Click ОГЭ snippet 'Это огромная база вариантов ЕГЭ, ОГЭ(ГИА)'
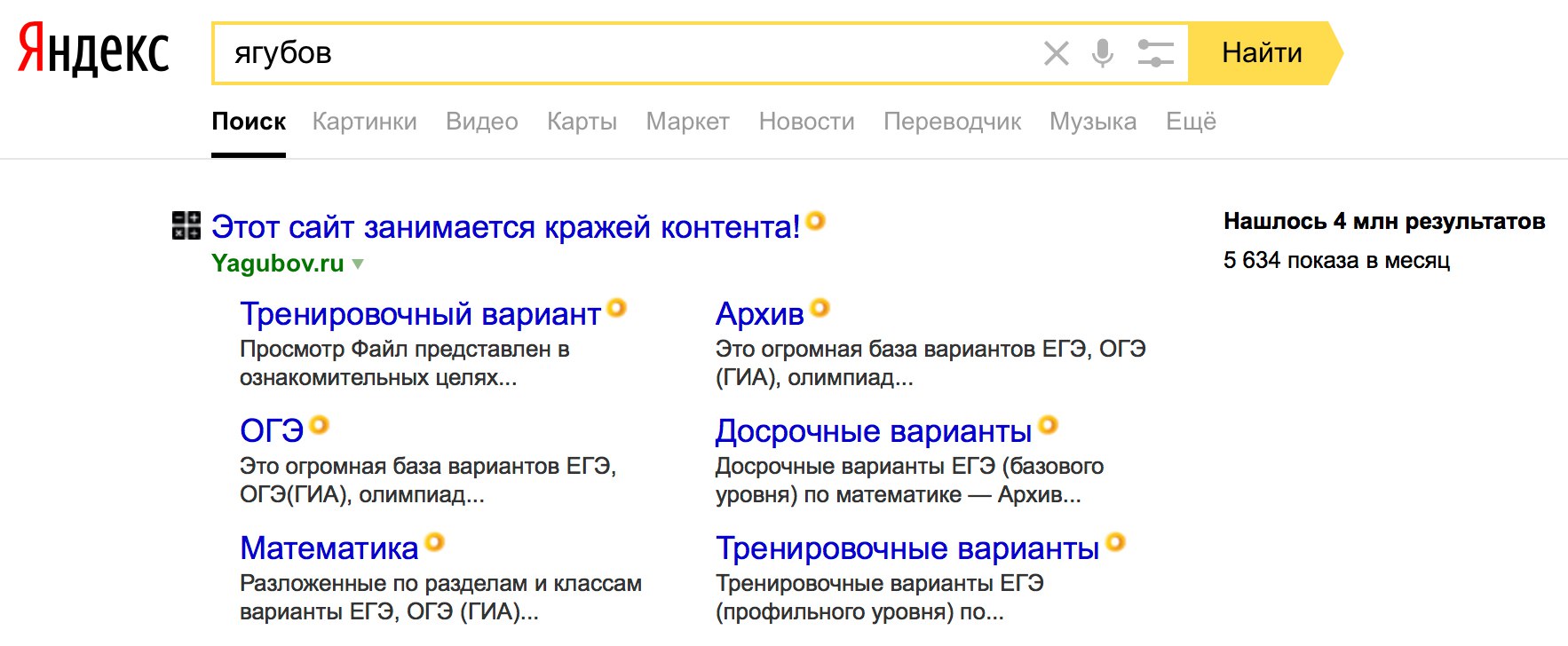The image size is (1568, 646). (x=428, y=480)
